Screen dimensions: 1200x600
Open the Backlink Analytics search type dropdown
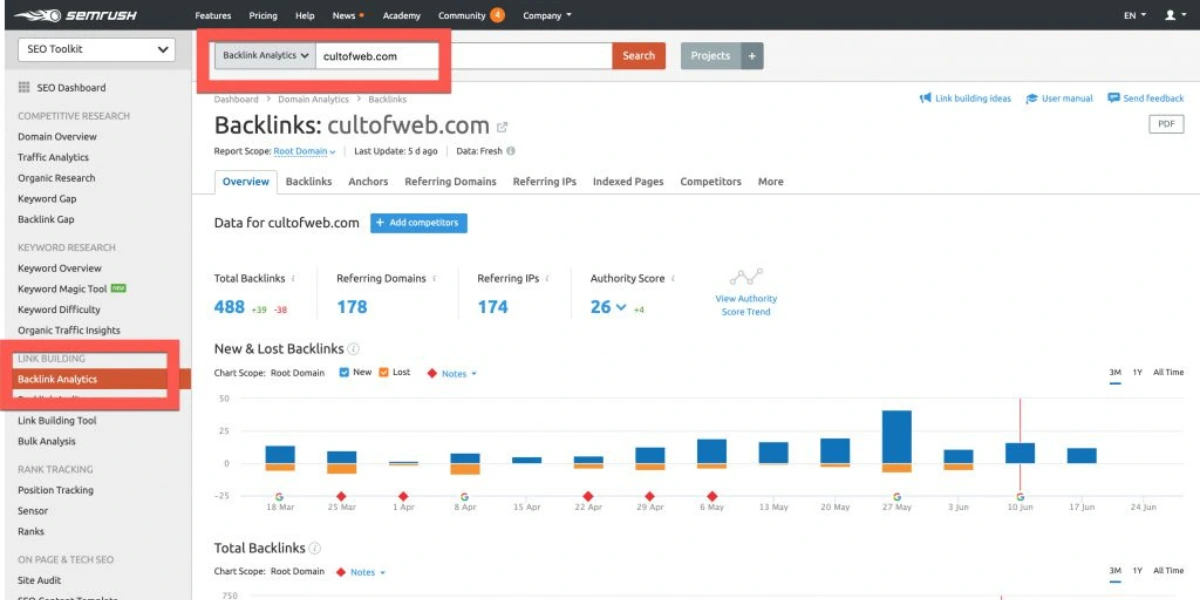265,56
